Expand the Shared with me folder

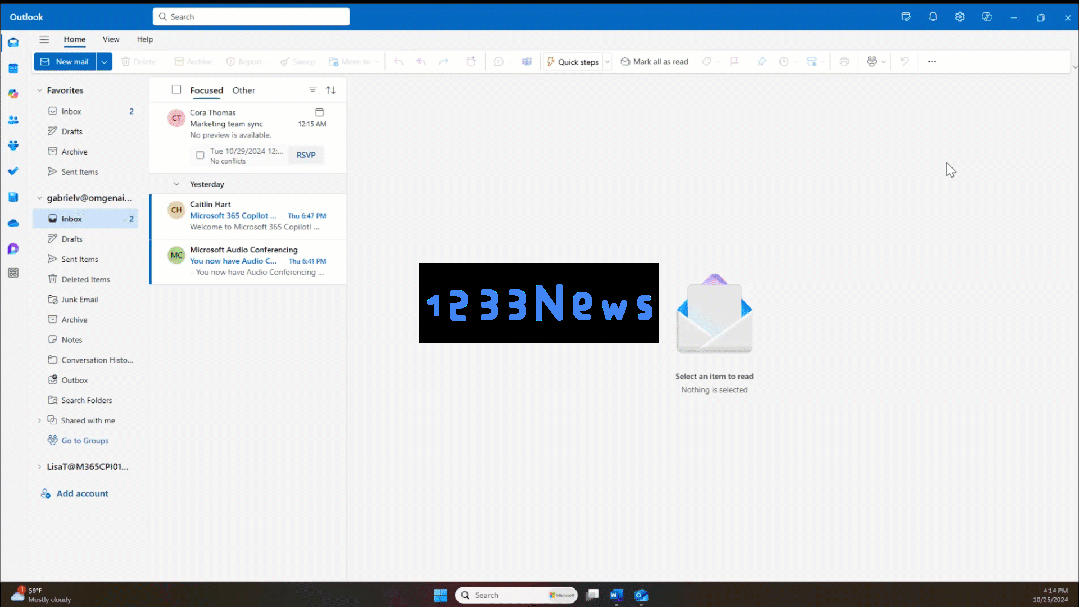[x=39, y=420]
